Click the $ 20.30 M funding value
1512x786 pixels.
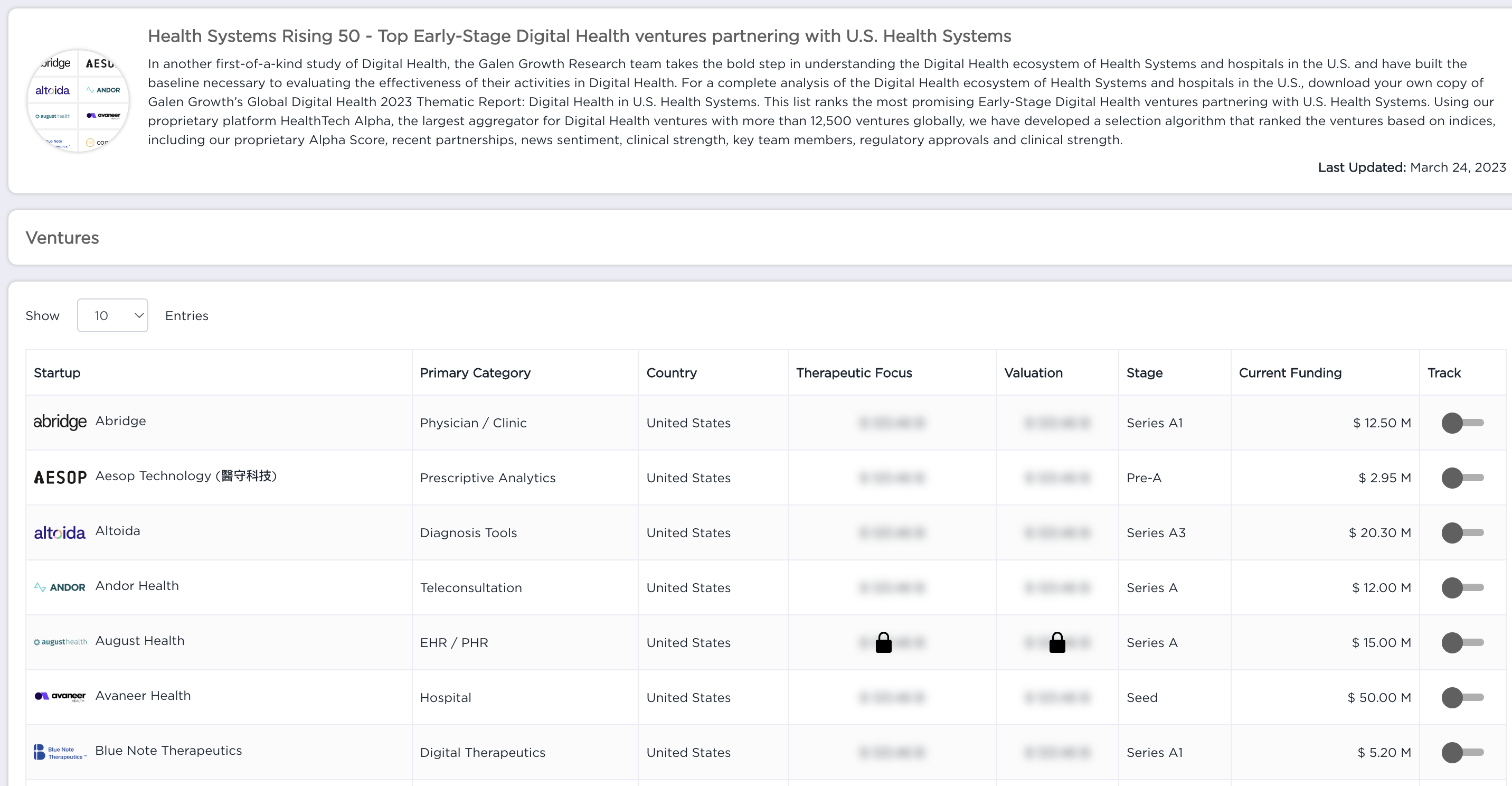(1380, 533)
